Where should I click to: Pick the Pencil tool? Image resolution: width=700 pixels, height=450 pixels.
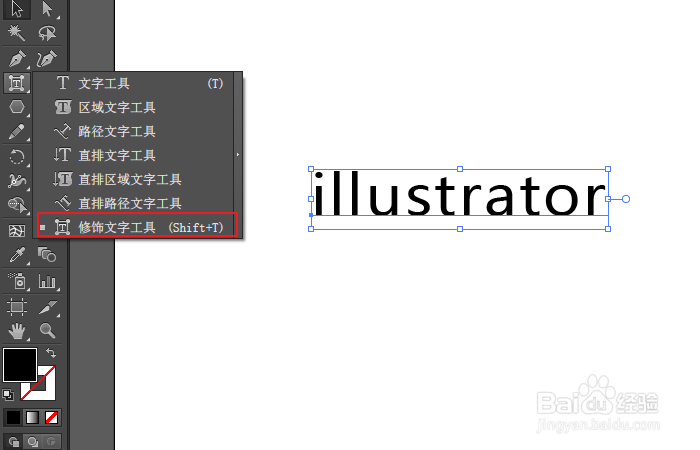pyautogui.click(x=17, y=132)
